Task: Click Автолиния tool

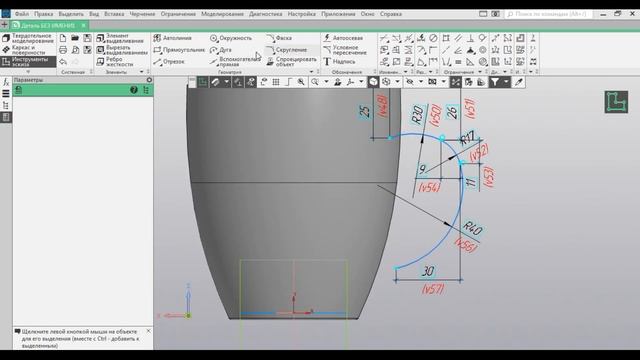Action: point(173,38)
